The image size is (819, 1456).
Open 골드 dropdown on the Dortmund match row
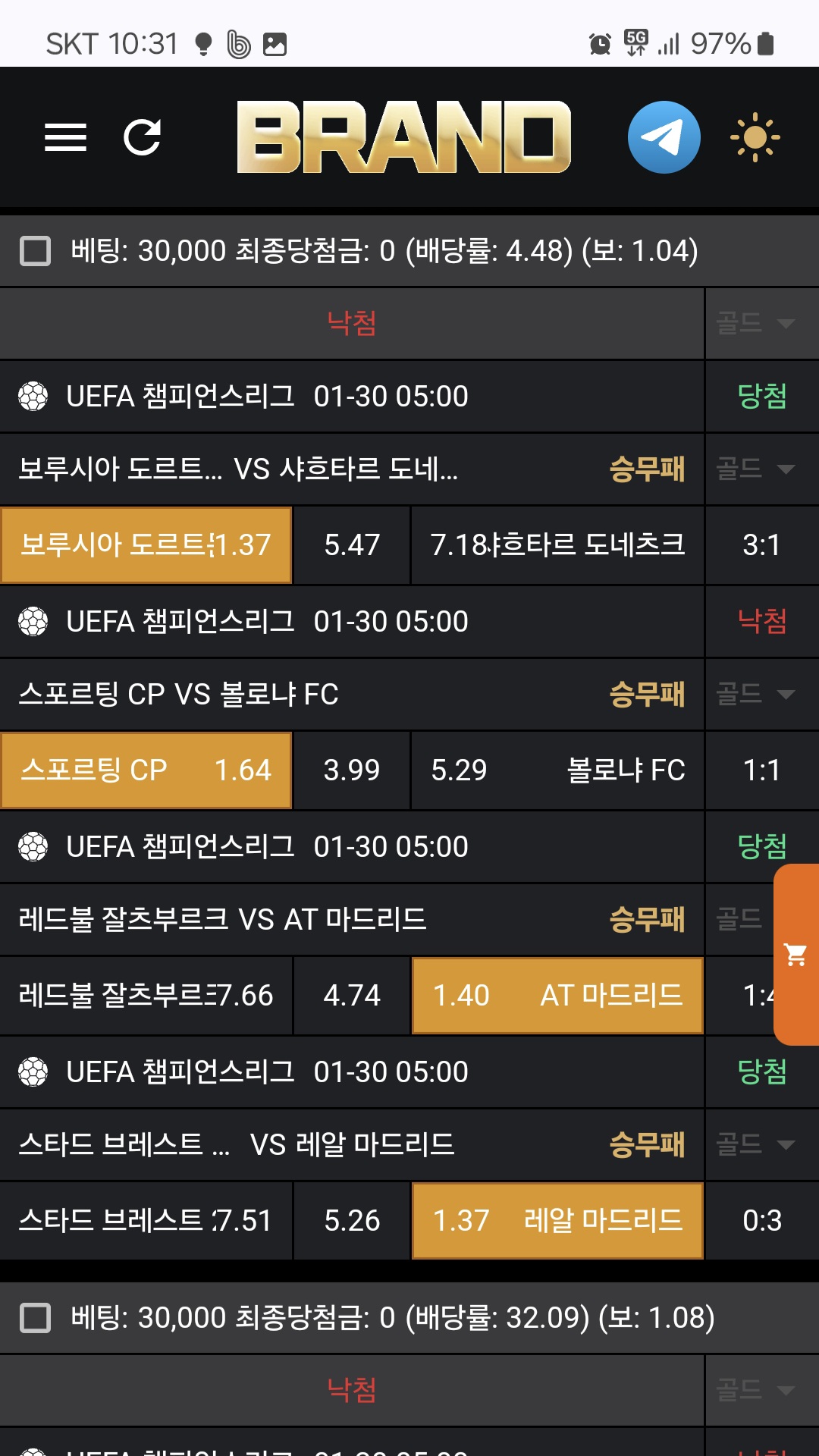tap(756, 469)
